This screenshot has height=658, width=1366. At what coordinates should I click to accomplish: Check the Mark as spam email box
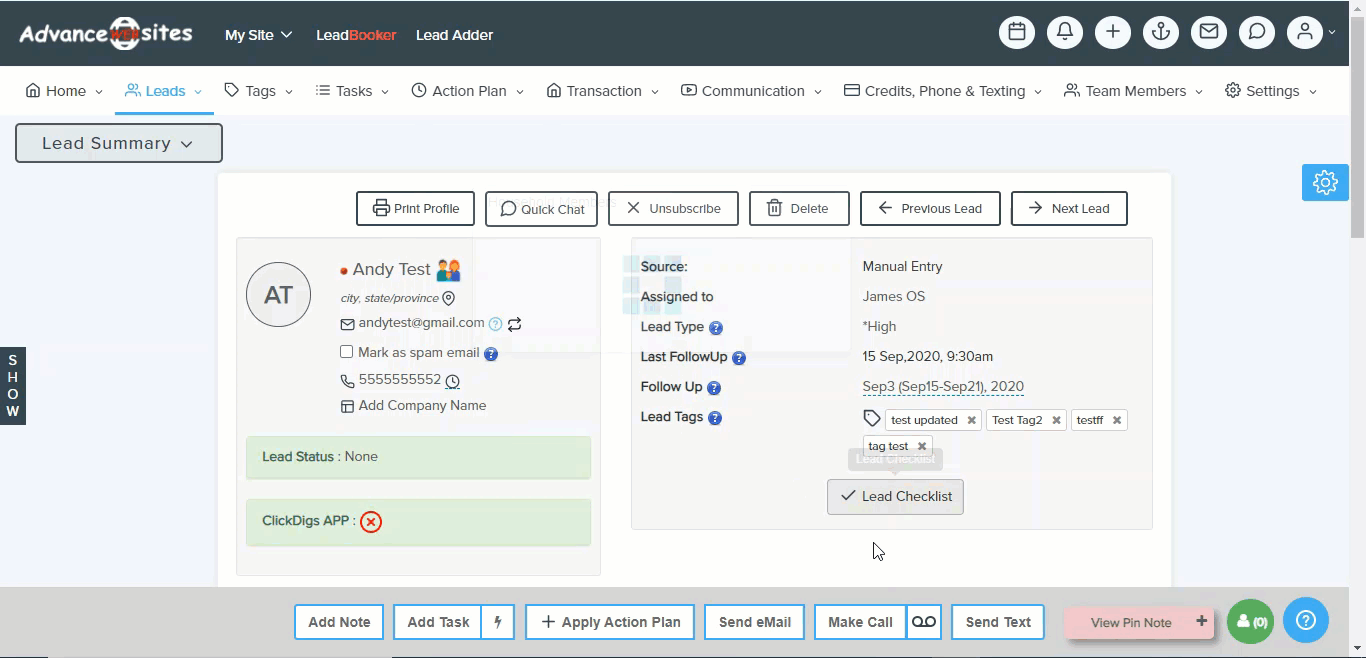tap(347, 352)
